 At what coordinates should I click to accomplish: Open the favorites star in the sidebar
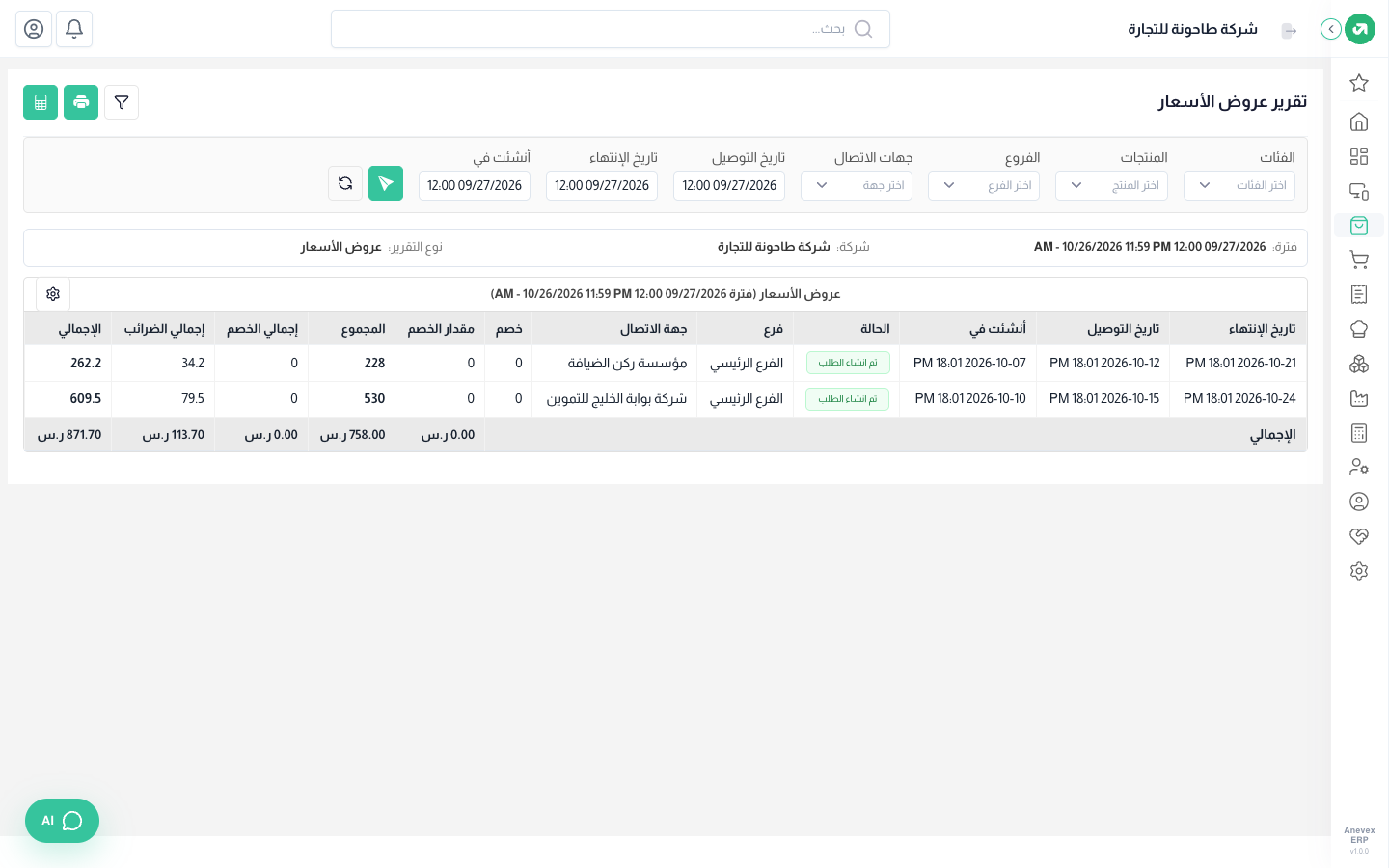pos(1359,83)
